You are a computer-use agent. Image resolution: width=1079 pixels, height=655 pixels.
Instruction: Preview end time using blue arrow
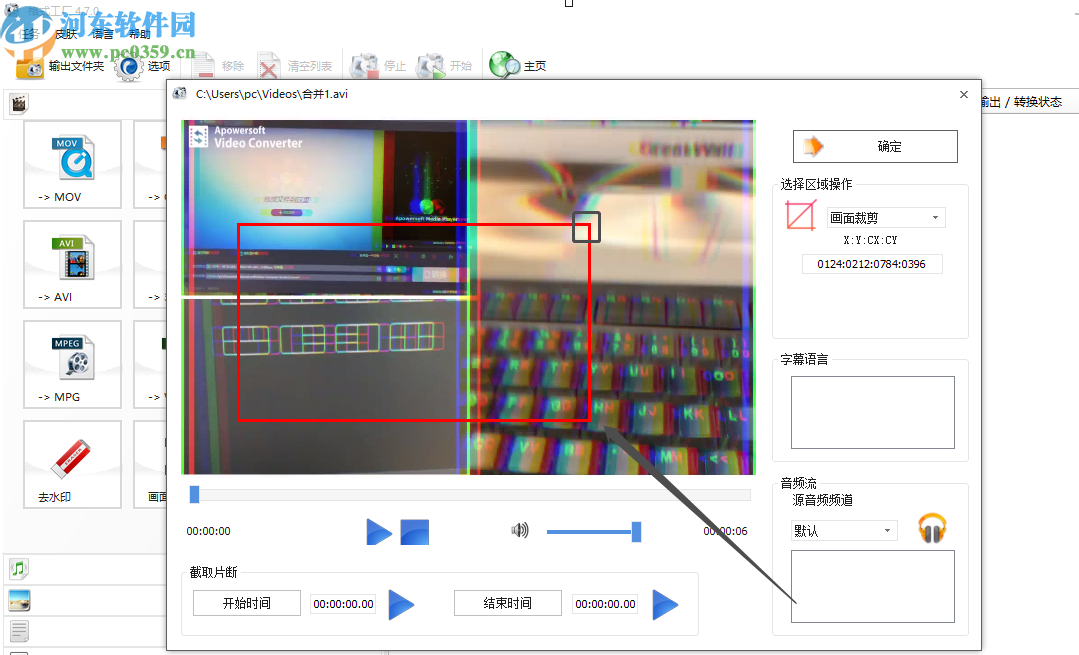click(665, 604)
